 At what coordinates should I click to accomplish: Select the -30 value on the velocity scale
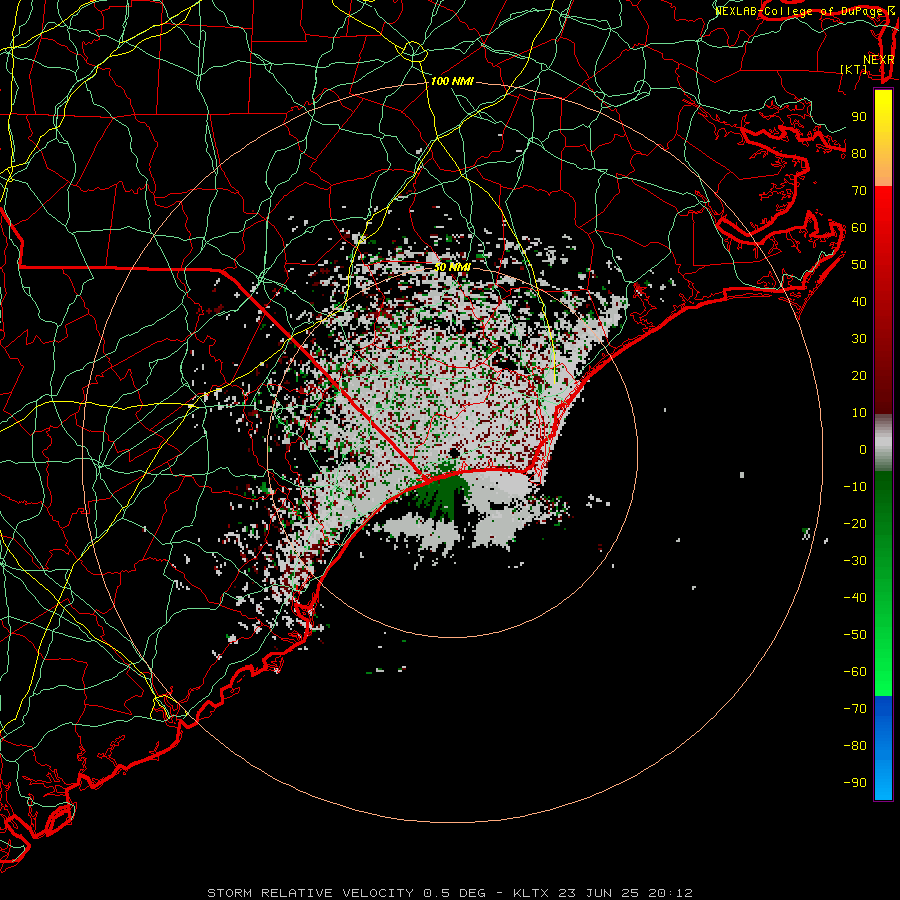[855, 561]
